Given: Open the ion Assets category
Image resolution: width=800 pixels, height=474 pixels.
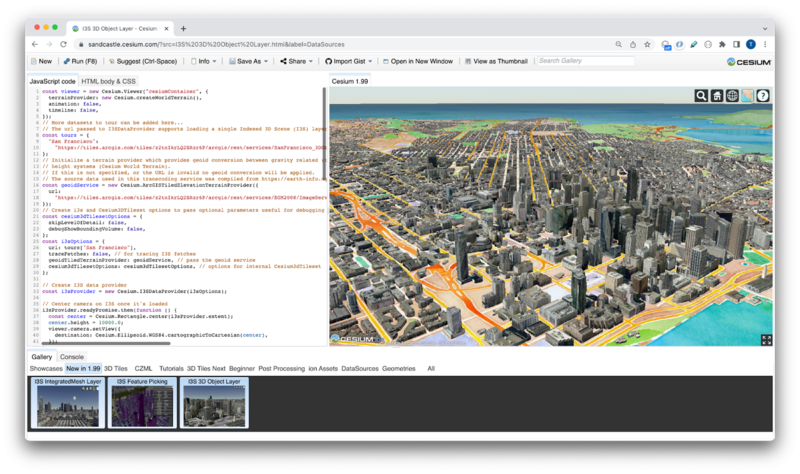Looking at the screenshot, I should (323, 368).
